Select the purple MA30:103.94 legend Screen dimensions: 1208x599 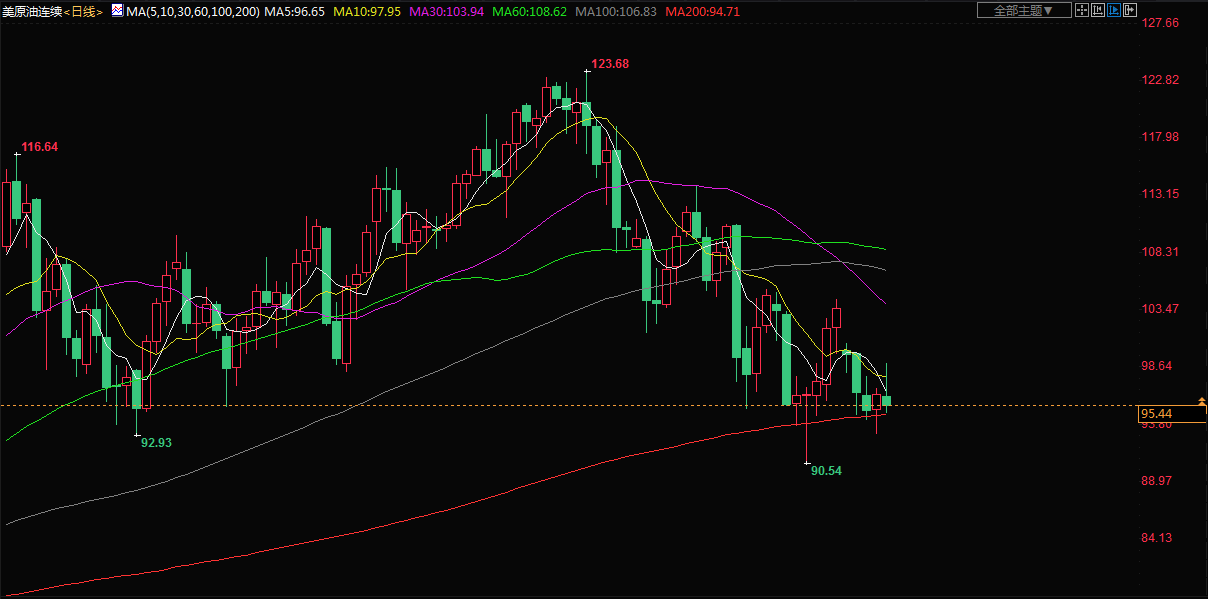click(446, 10)
